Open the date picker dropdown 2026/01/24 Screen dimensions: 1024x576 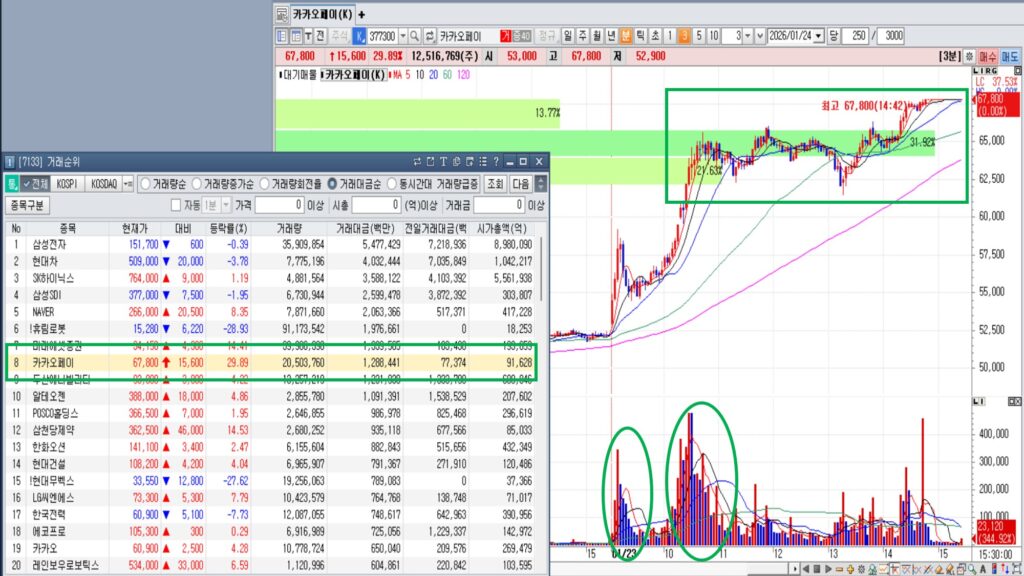click(820, 35)
